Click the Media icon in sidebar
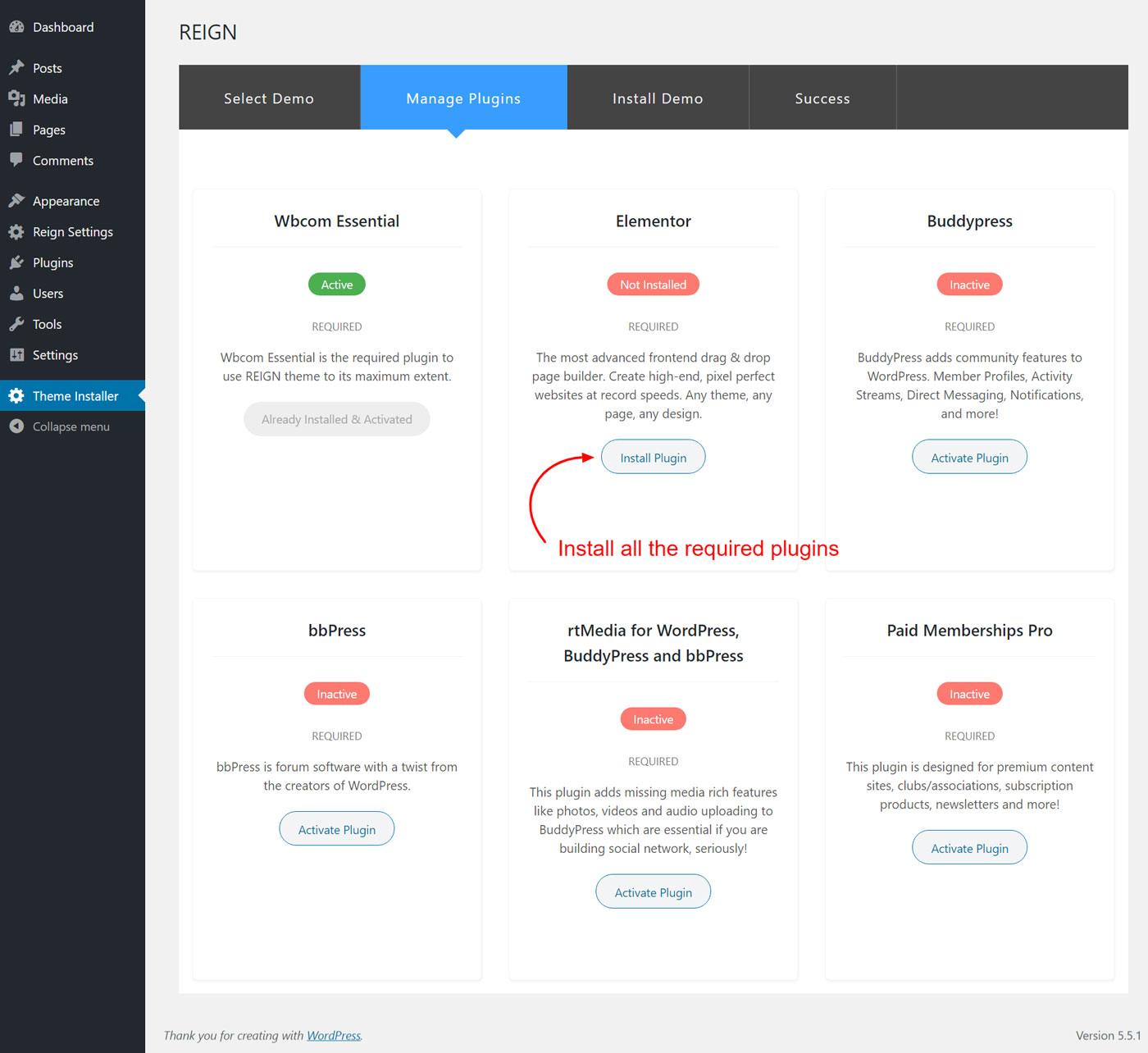 click(16, 98)
